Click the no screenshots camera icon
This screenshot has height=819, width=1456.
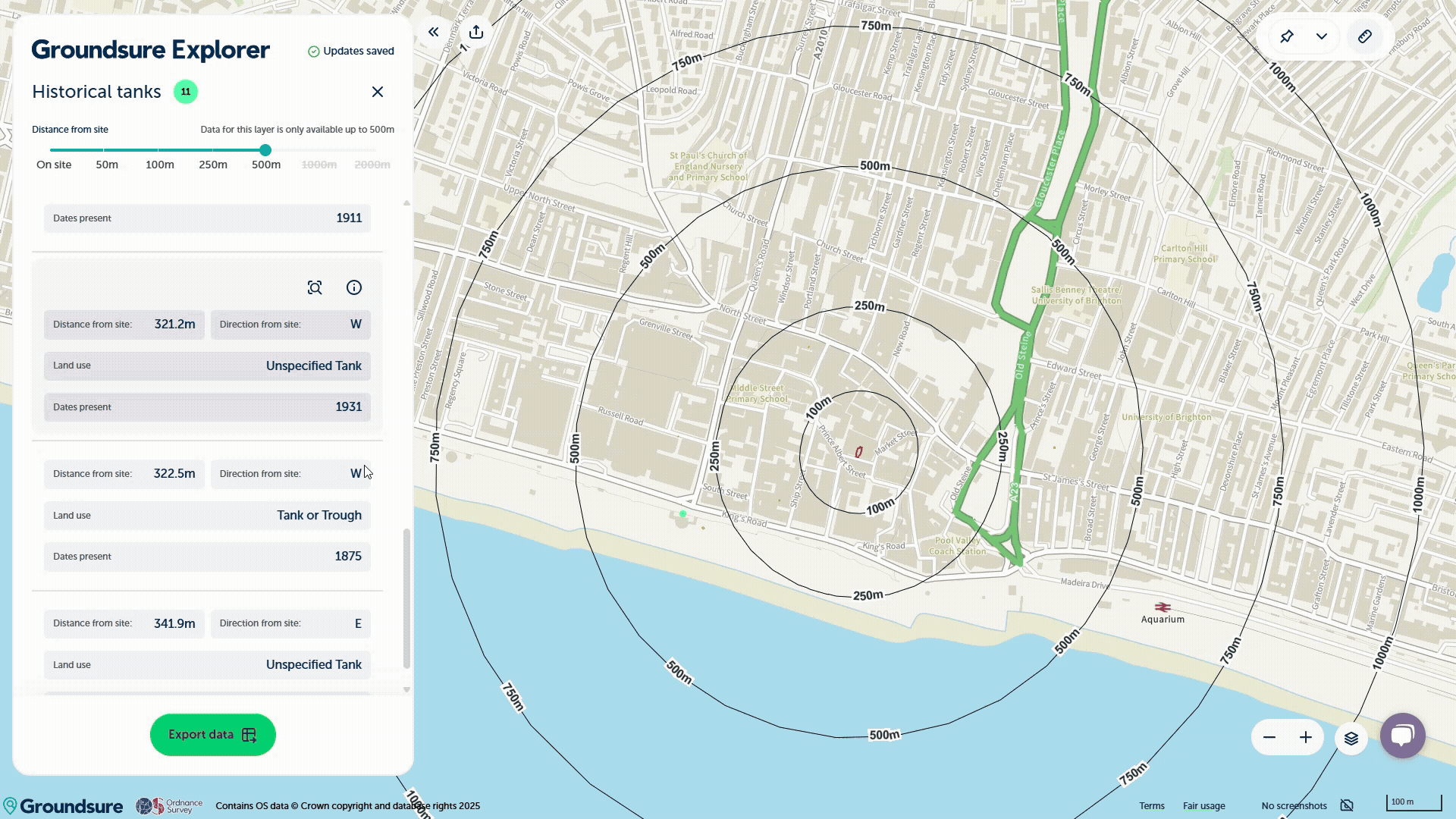pos(1347,805)
